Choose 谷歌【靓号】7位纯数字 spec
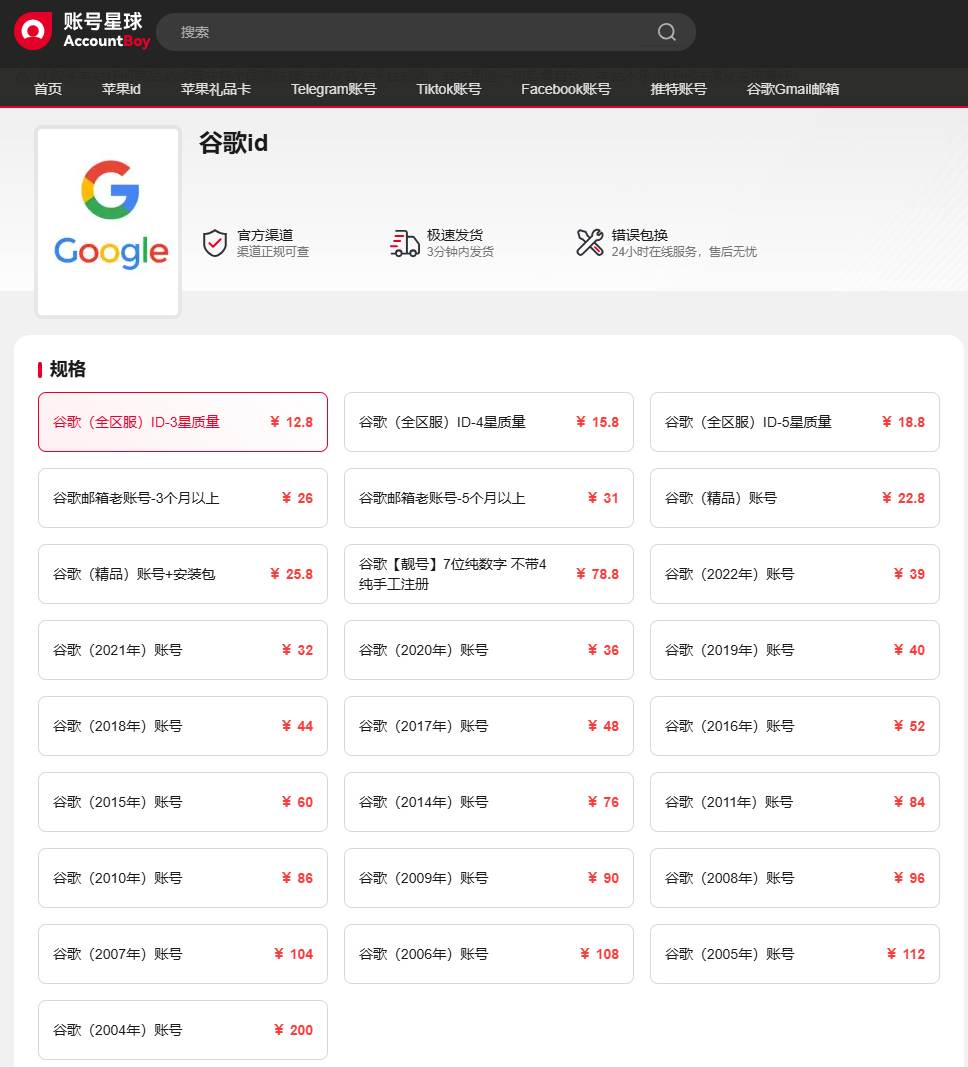The width and height of the screenshot is (968, 1067). pos(489,574)
